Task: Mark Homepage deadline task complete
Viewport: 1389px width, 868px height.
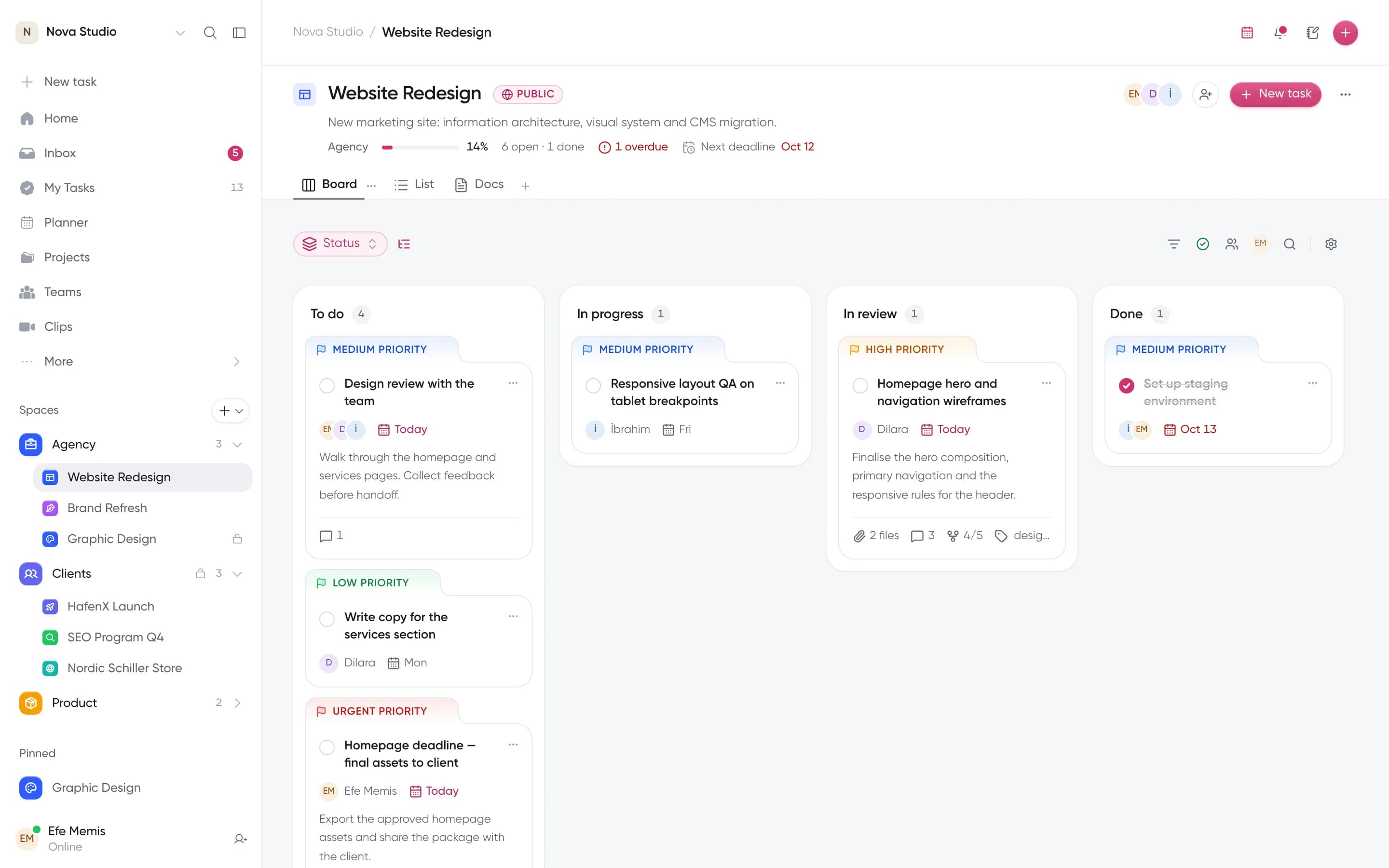Action: click(x=327, y=747)
